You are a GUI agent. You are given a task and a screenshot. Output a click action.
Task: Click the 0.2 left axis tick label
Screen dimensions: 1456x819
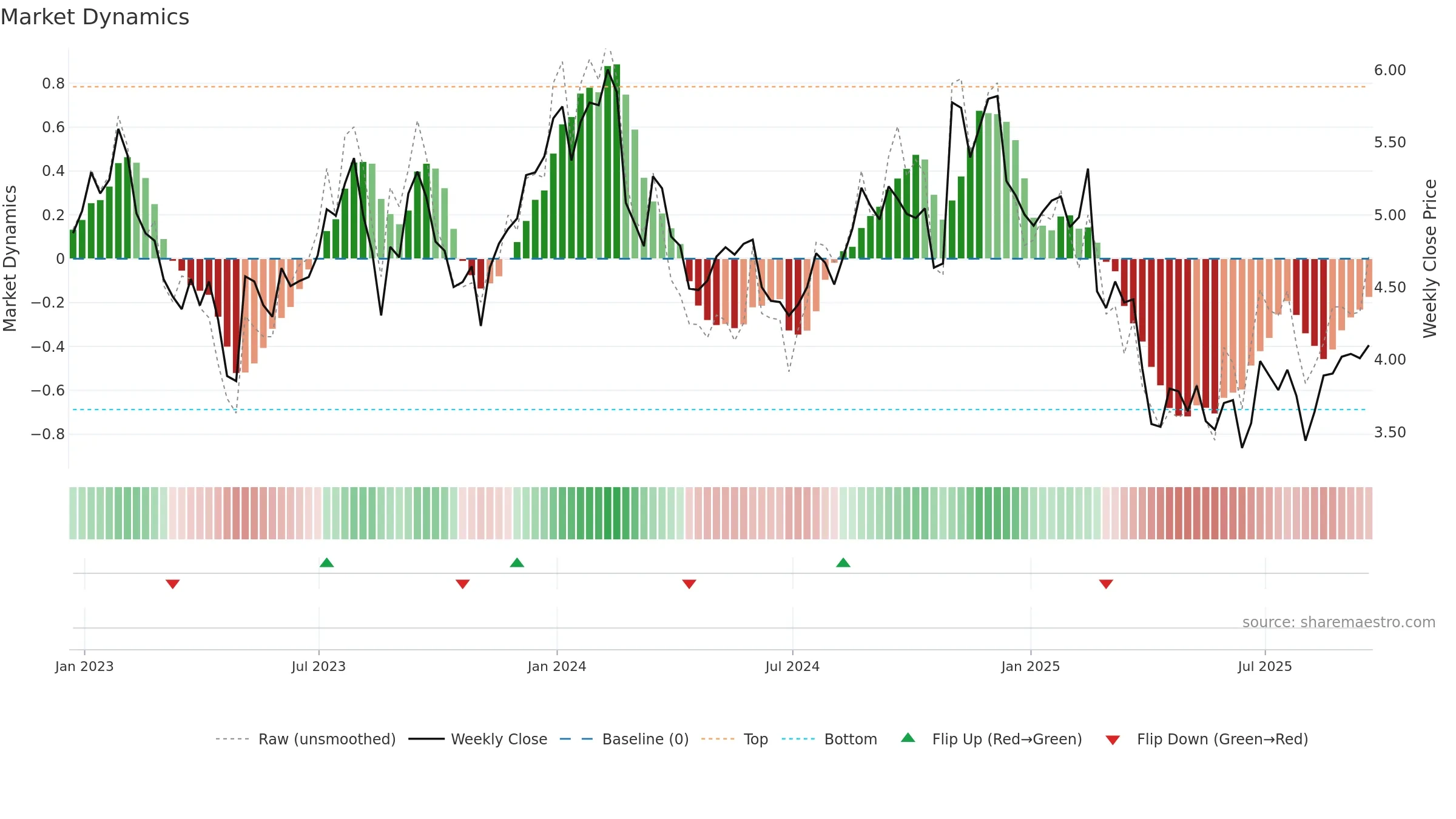coord(53,215)
